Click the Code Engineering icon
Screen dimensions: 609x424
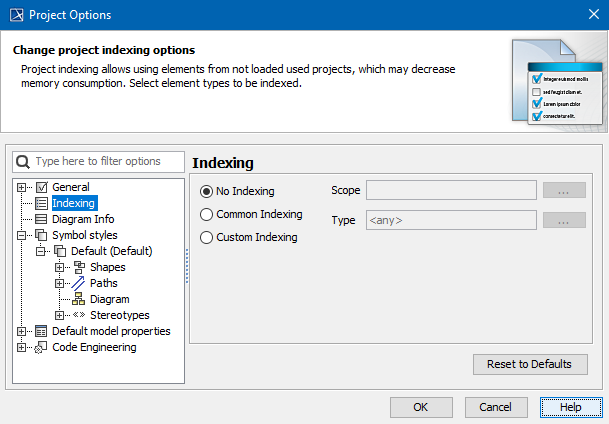pyautogui.click(x=42, y=347)
